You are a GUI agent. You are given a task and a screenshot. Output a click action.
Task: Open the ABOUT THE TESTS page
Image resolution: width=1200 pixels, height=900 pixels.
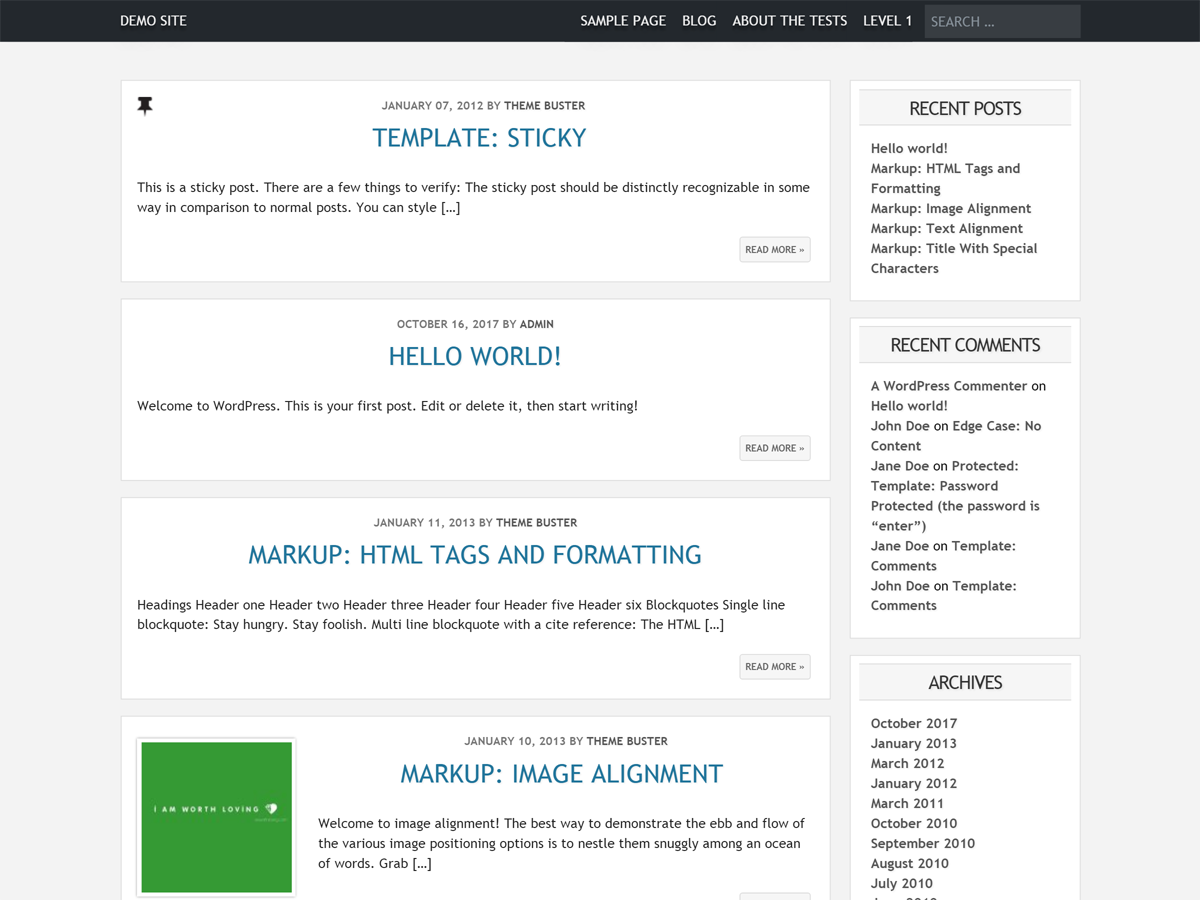tap(789, 20)
